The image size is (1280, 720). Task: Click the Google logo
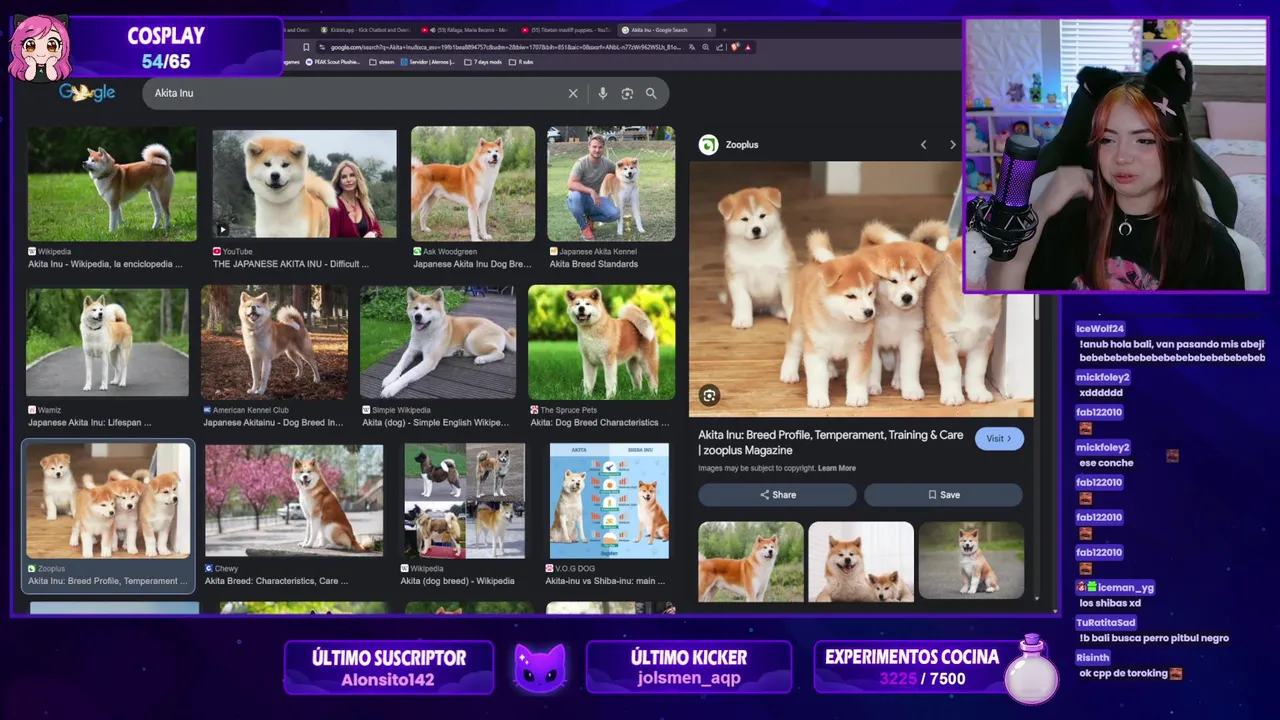point(87,92)
